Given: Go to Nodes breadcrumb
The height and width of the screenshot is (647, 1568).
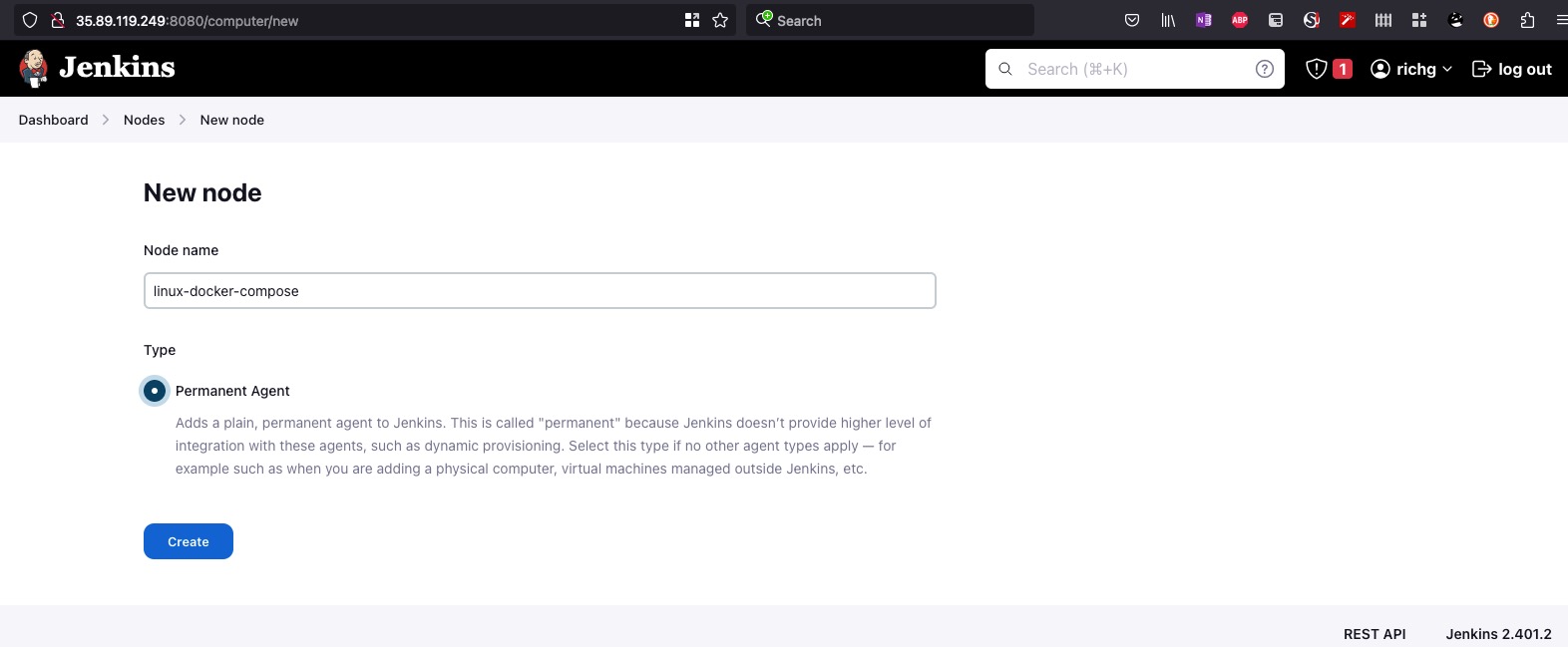Looking at the screenshot, I should pyautogui.click(x=145, y=120).
